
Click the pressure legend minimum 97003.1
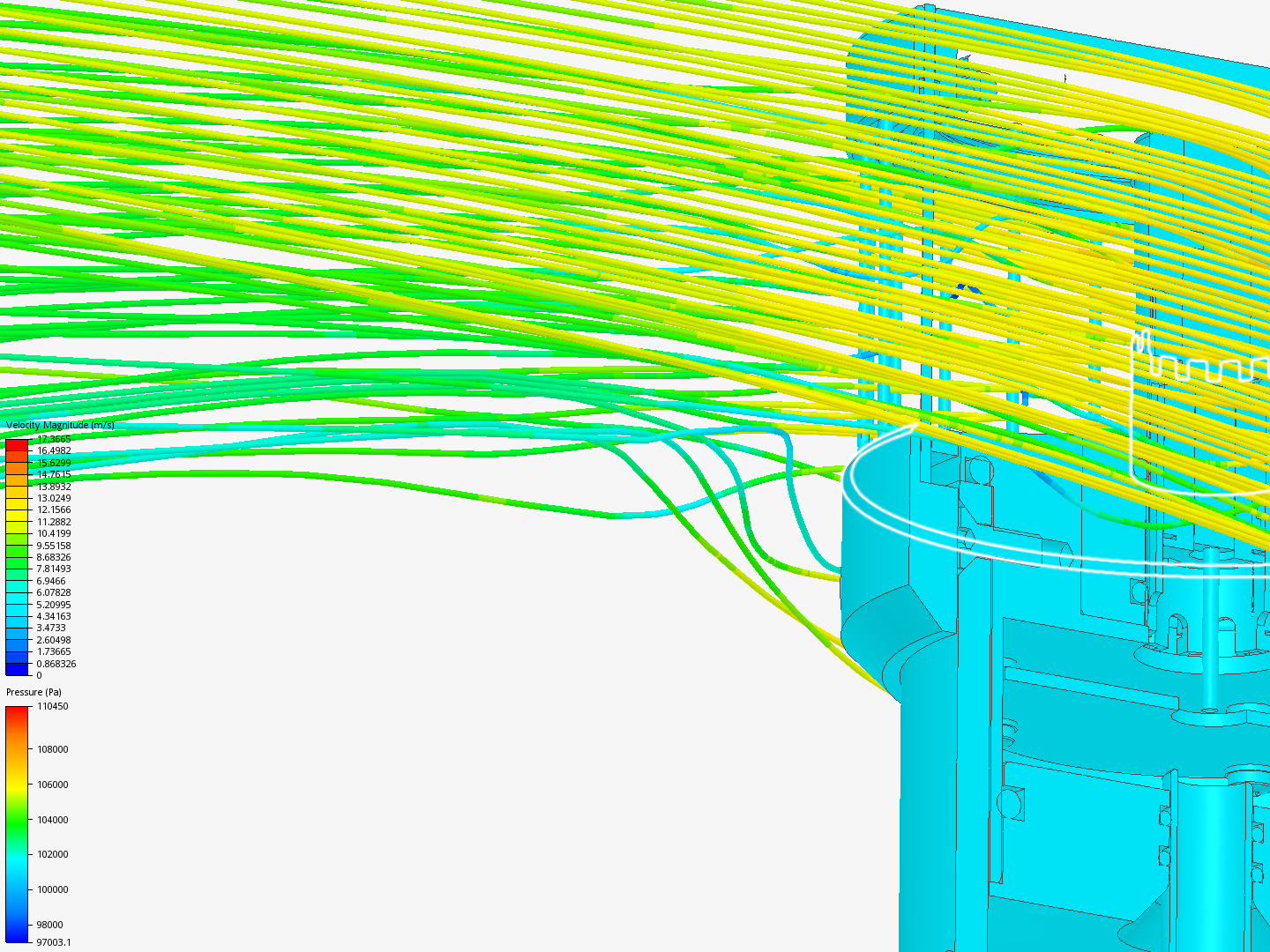54,942
